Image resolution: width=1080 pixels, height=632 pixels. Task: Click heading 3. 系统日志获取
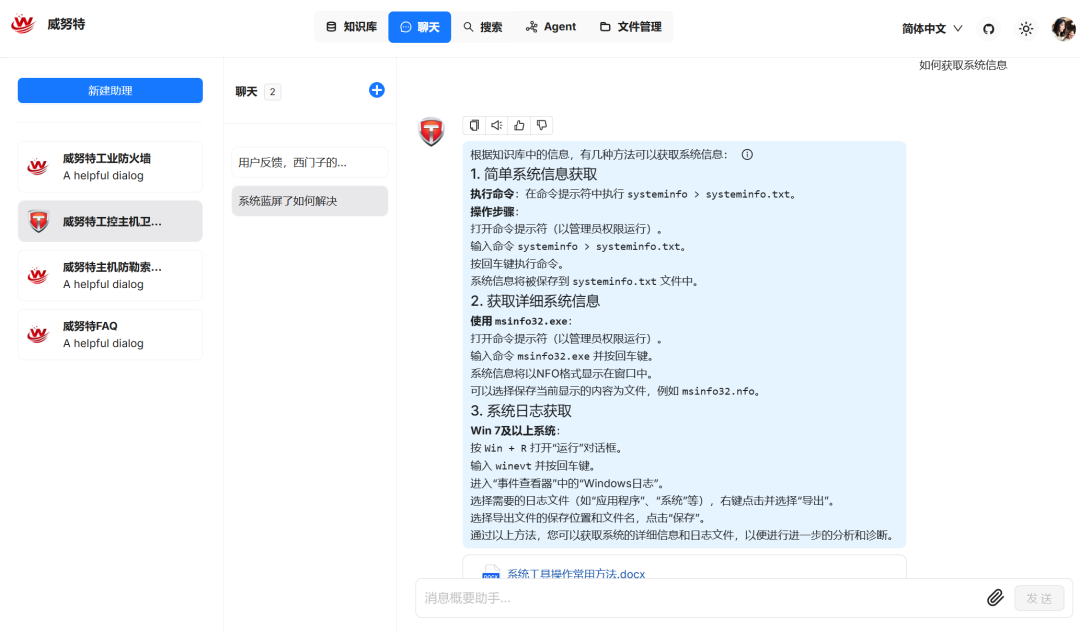[521, 411]
